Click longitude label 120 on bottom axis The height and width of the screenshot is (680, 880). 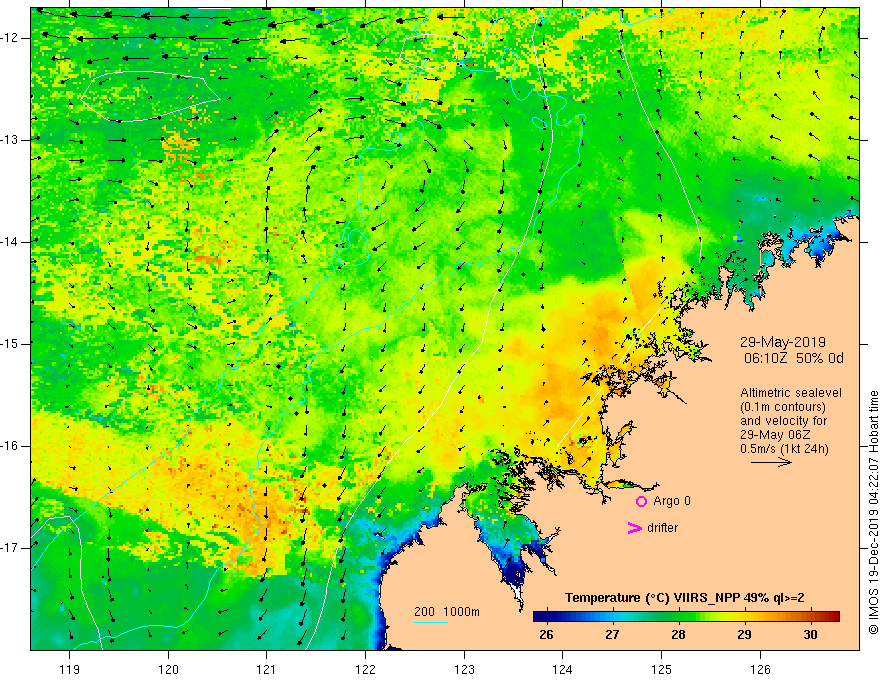coord(168,669)
